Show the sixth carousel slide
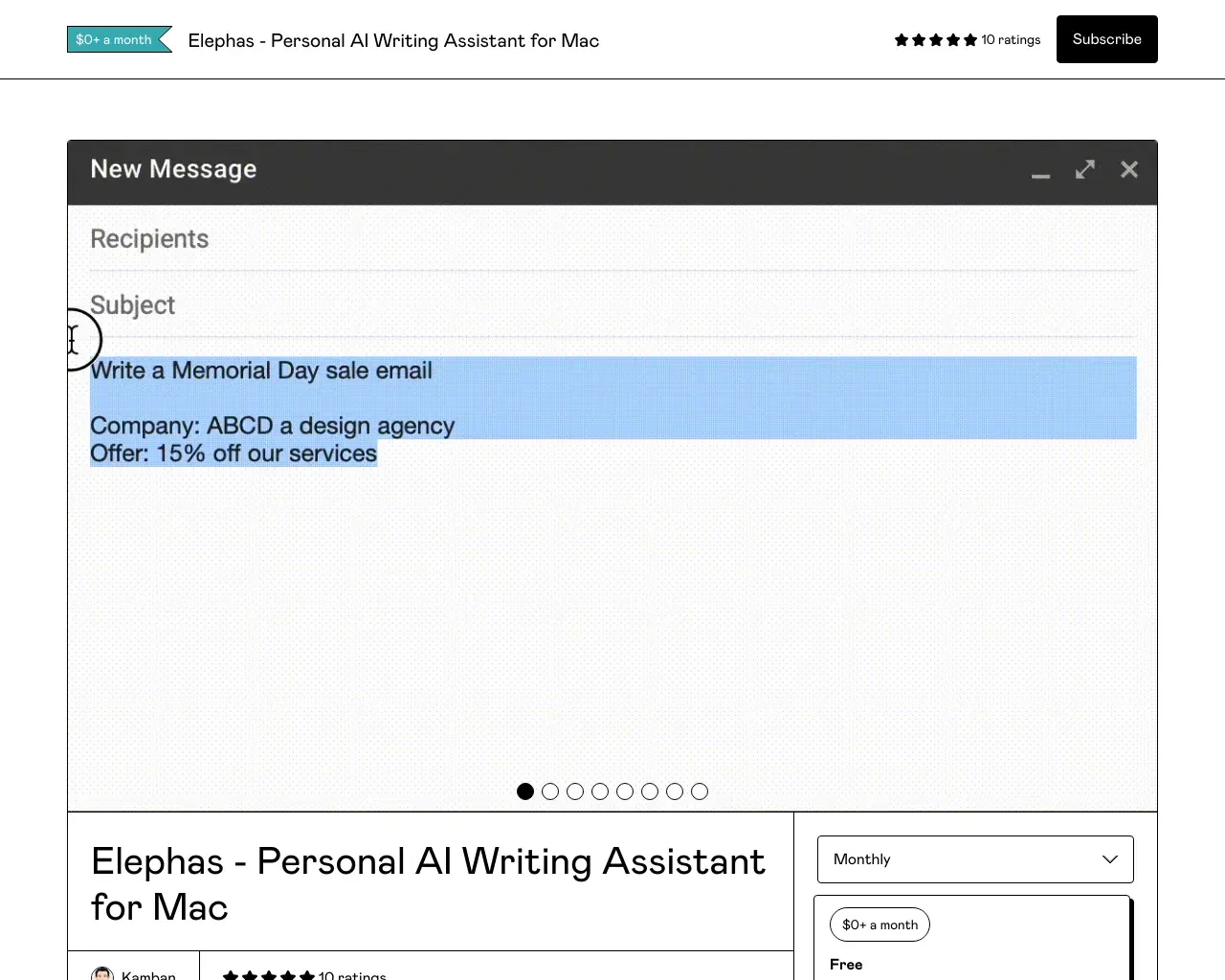1225x980 pixels. [x=650, y=791]
